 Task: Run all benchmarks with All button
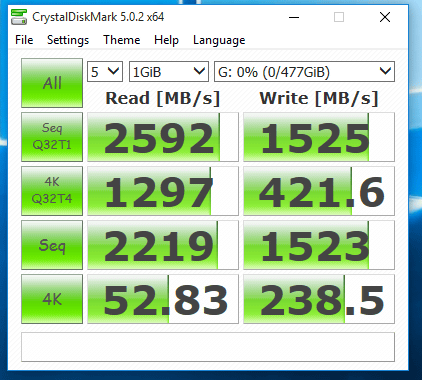point(52,83)
